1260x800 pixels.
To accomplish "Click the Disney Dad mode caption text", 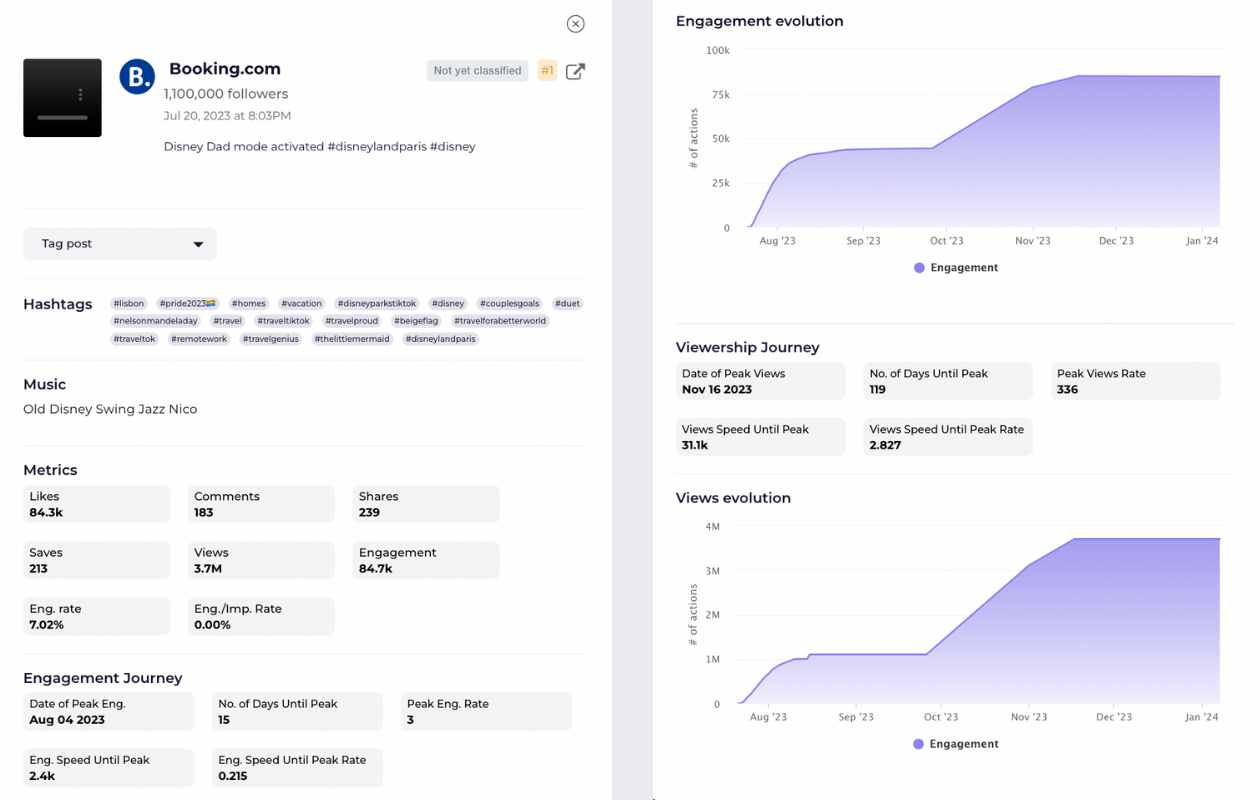I will (x=319, y=146).
